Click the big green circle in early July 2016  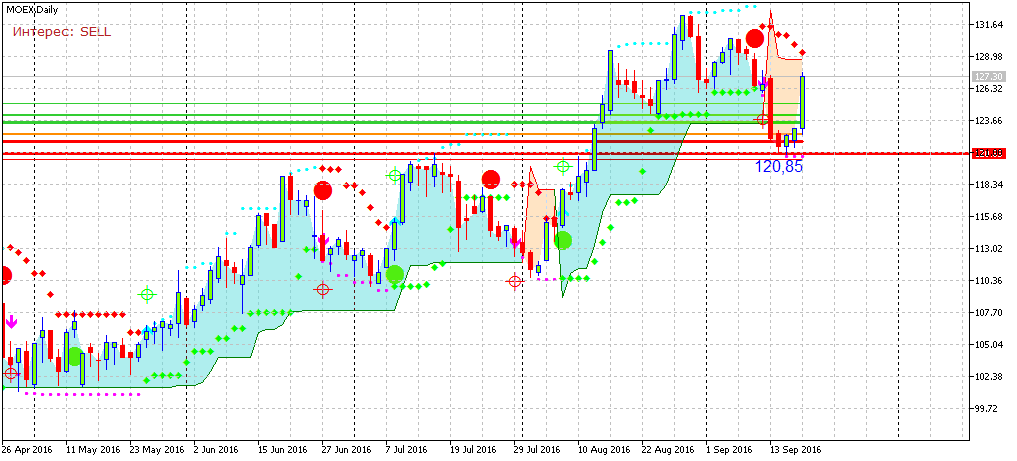pyautogui.click(x=395, y=273)
